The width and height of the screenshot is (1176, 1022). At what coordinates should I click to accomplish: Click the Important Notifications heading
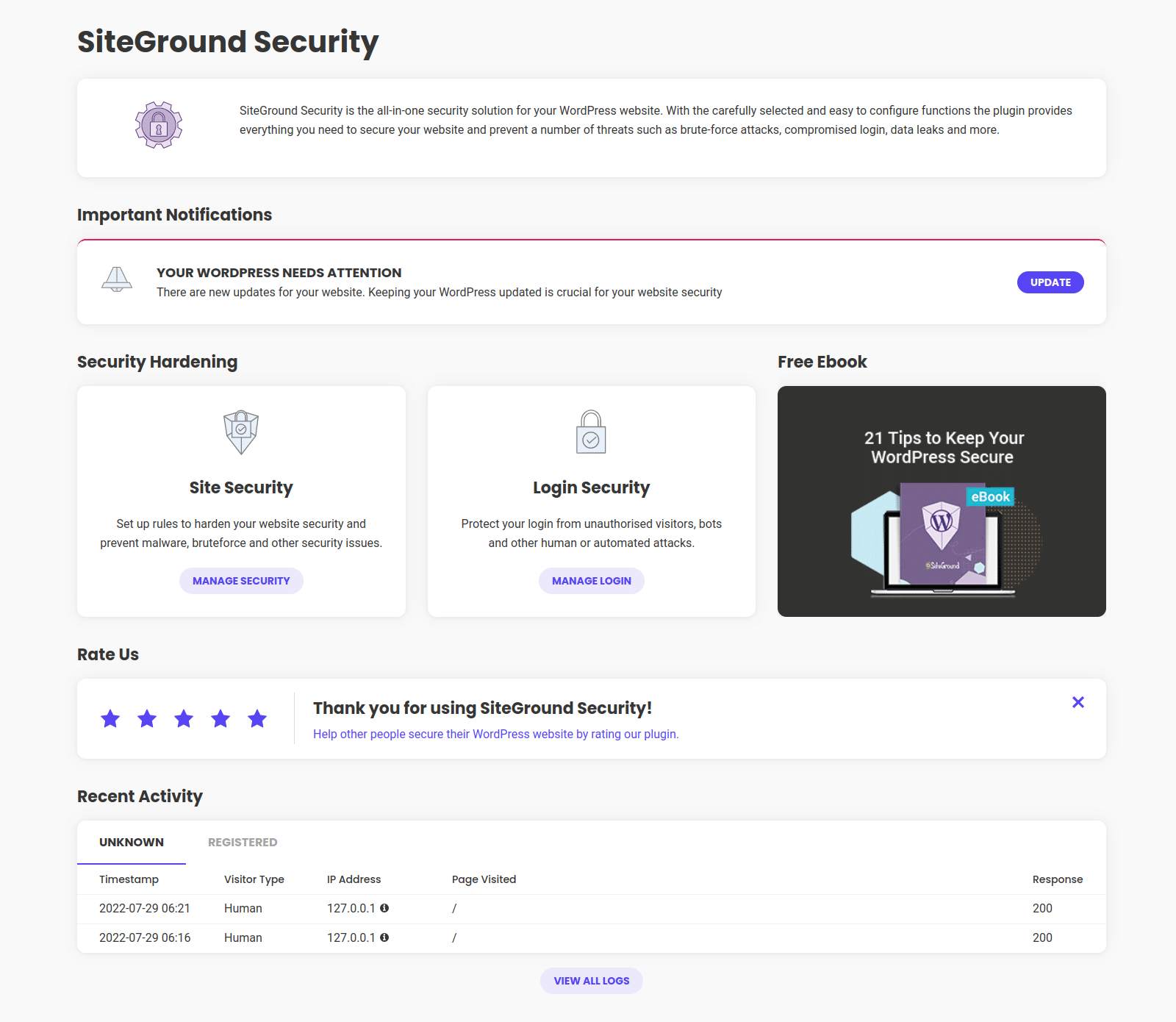click(174, 215)
